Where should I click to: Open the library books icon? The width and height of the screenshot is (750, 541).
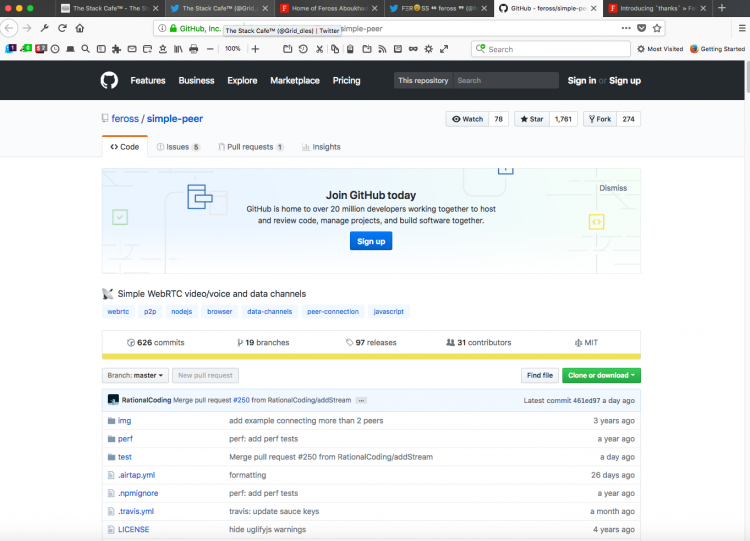click(178, 49)
